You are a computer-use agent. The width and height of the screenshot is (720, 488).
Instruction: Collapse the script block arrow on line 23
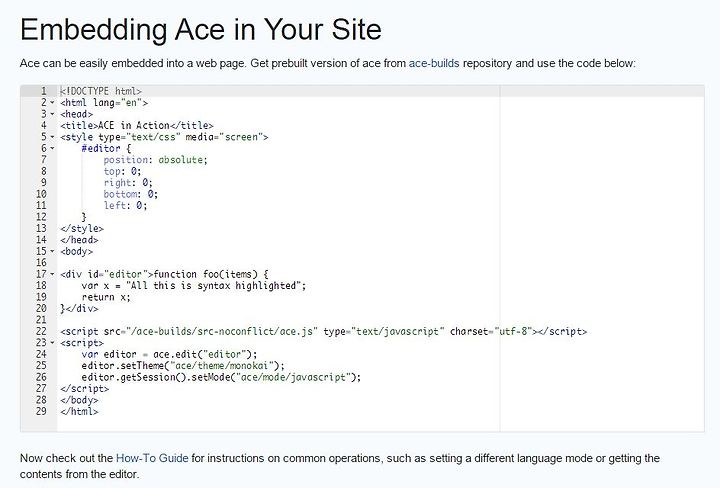[52, 343]
